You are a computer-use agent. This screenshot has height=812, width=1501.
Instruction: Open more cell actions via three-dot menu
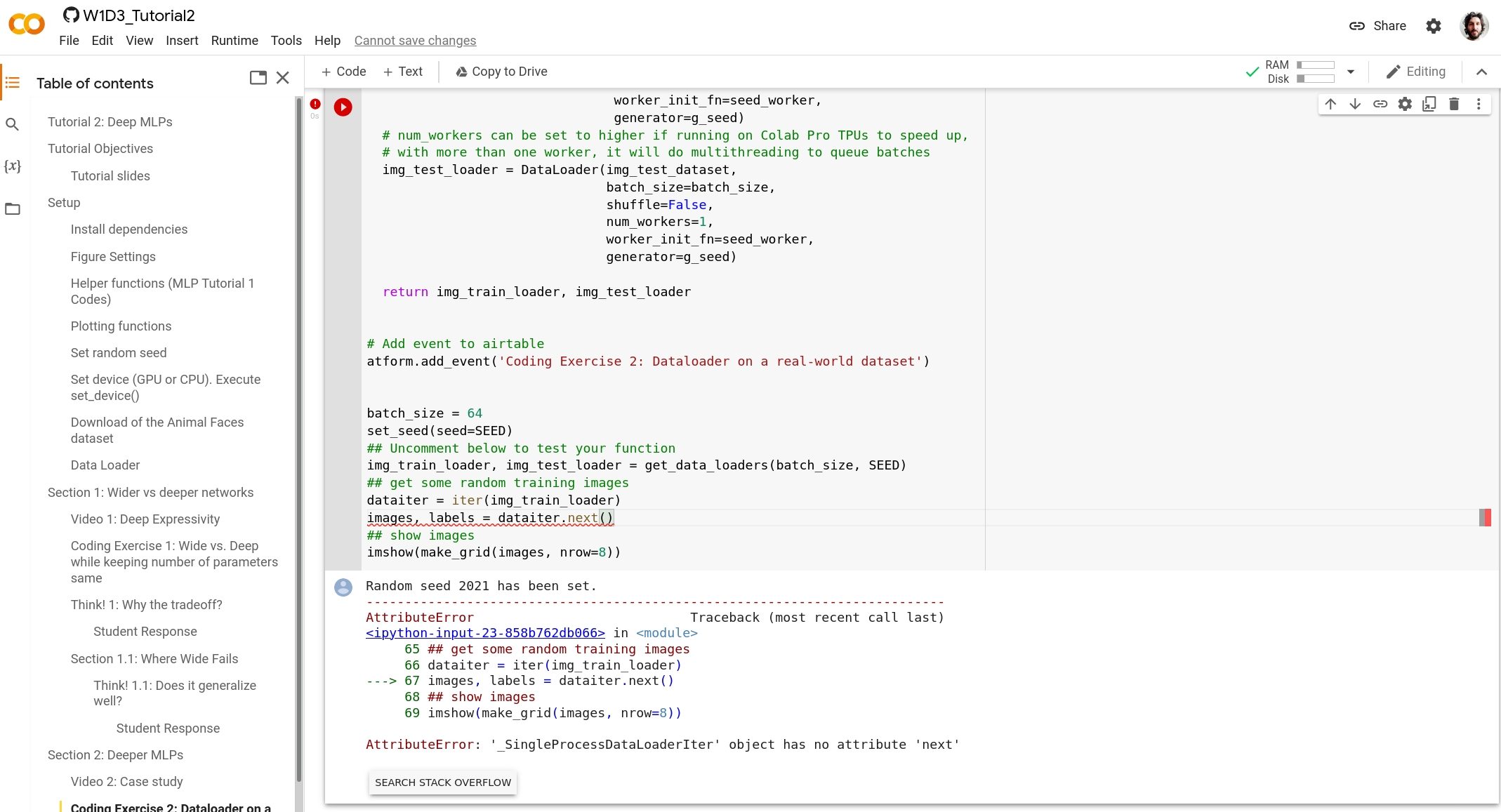(x=1478, y=103)
